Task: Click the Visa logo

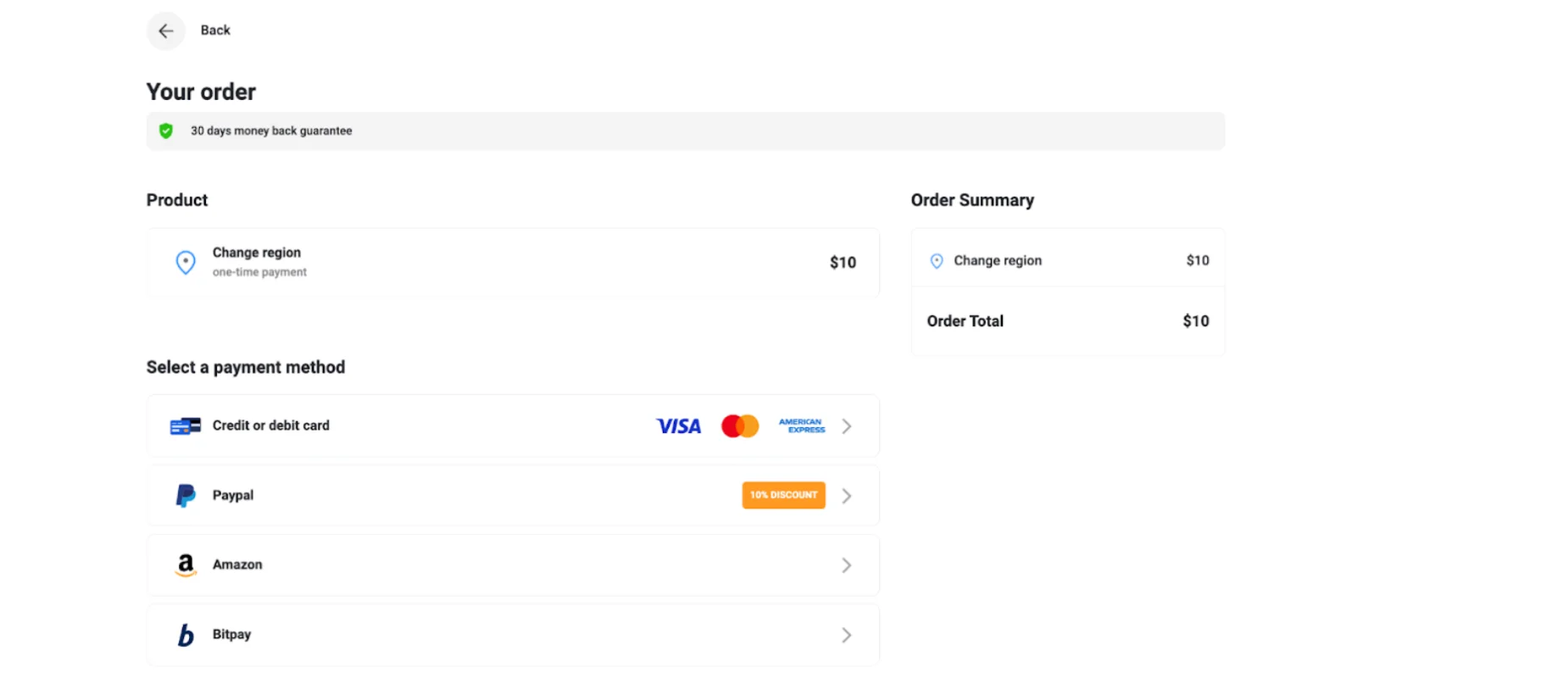Action: (x=679, y=426)
